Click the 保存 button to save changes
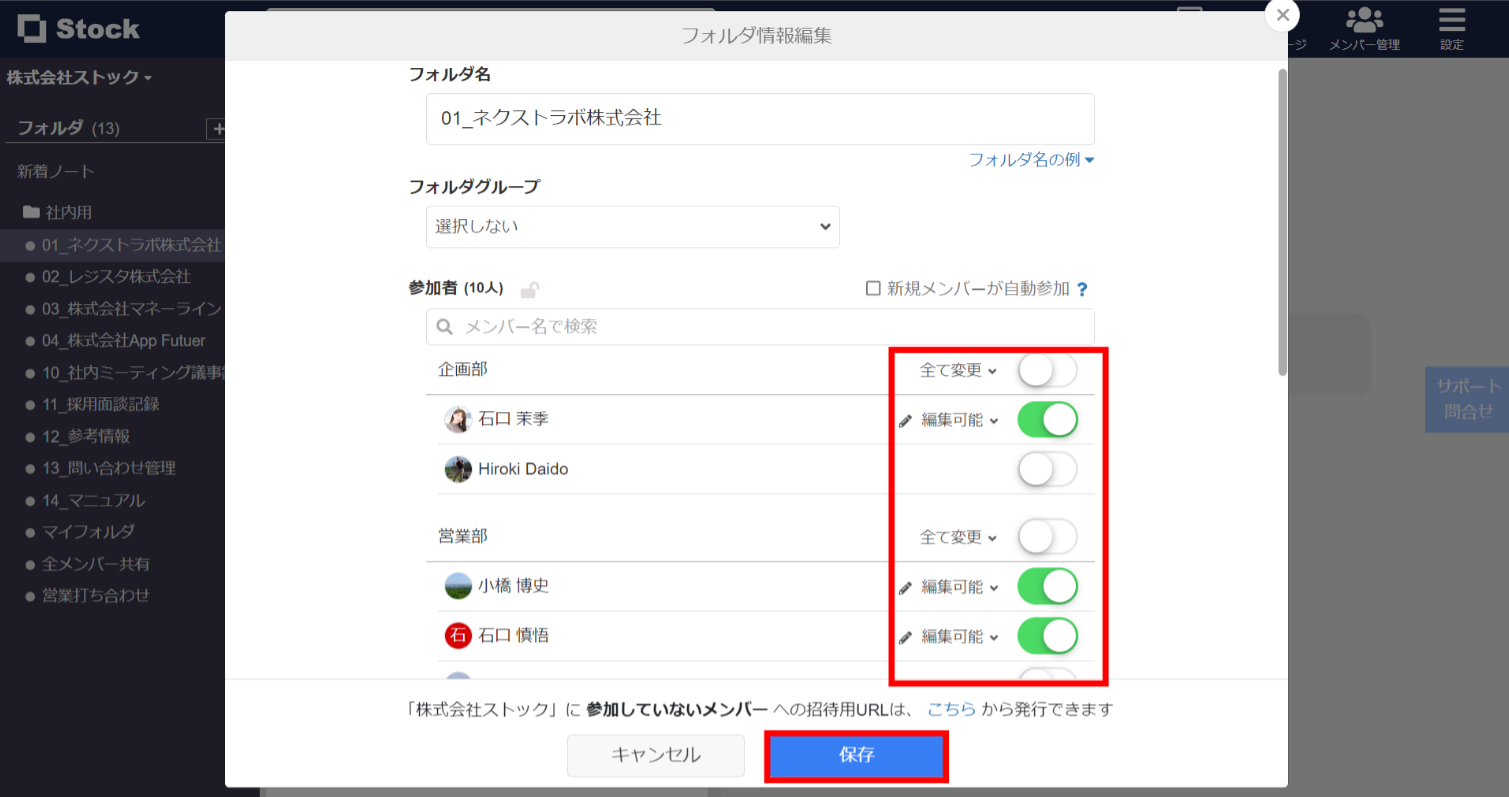Viewport: 1509px width, 797px height. click(x=856, y=755)
